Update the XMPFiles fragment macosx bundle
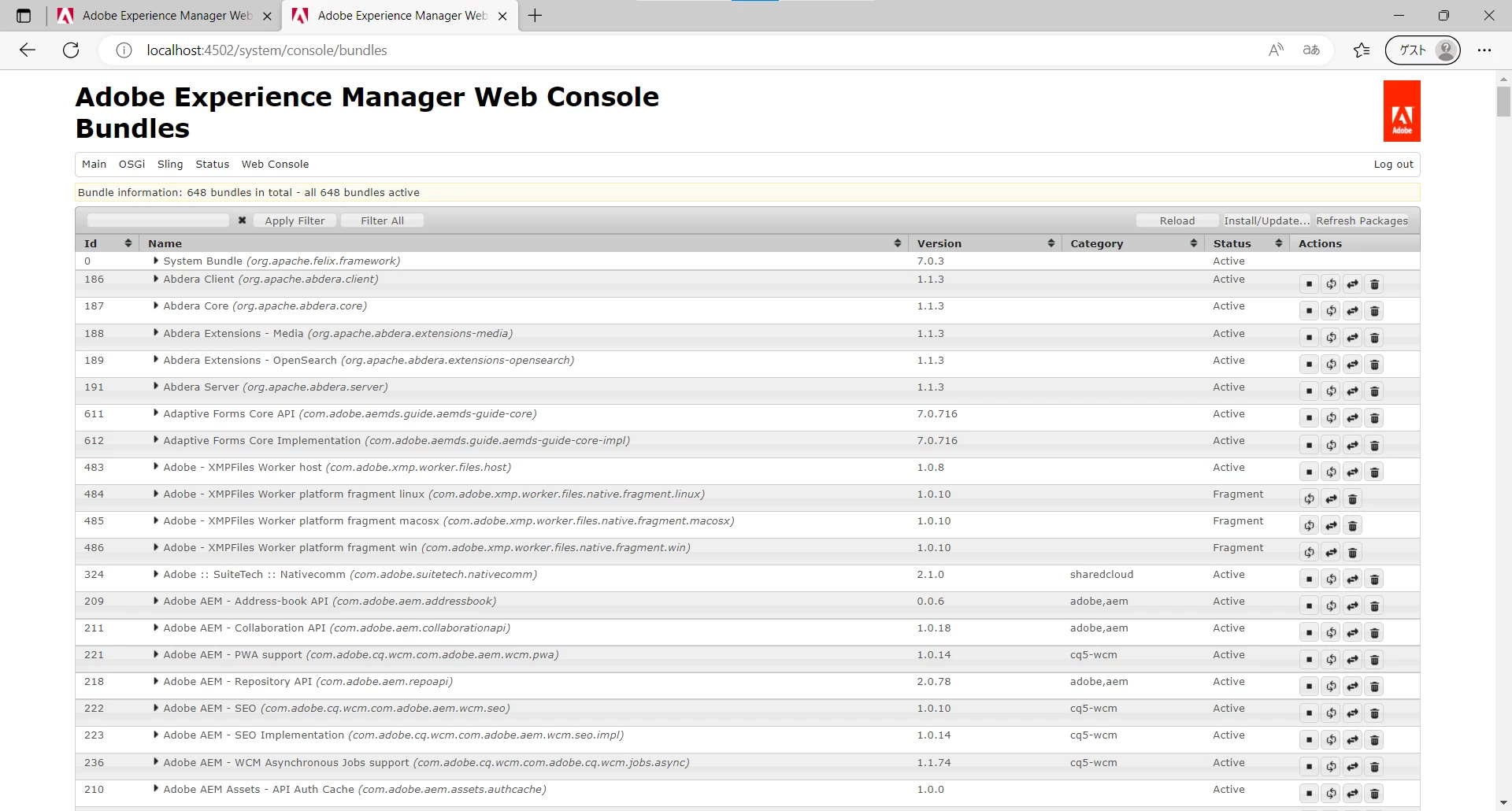 click(x=1331, y=525)
